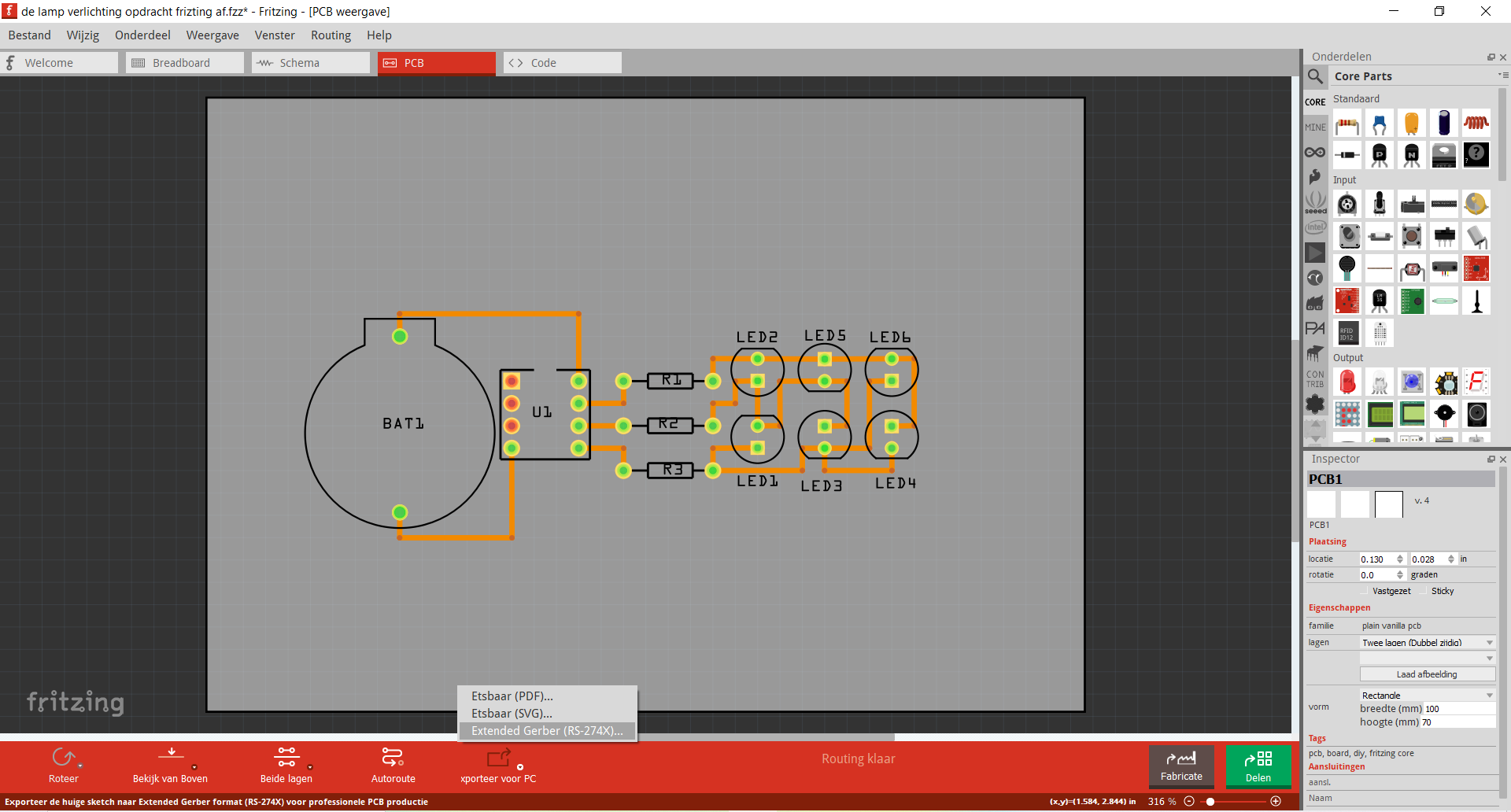Open the Core Parts bin options menu
The height and width of the screenshot is (812, 1511).
point(1503,76)
